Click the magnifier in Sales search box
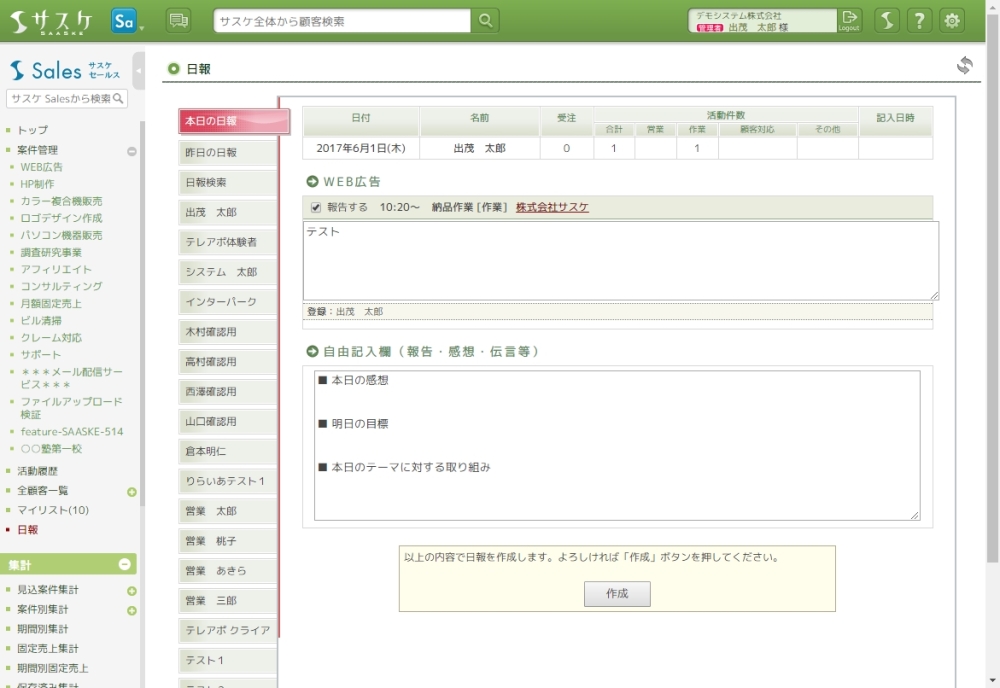Image resolution: width=1000 pixels, height=688 pixels. (x=119, y=99)
